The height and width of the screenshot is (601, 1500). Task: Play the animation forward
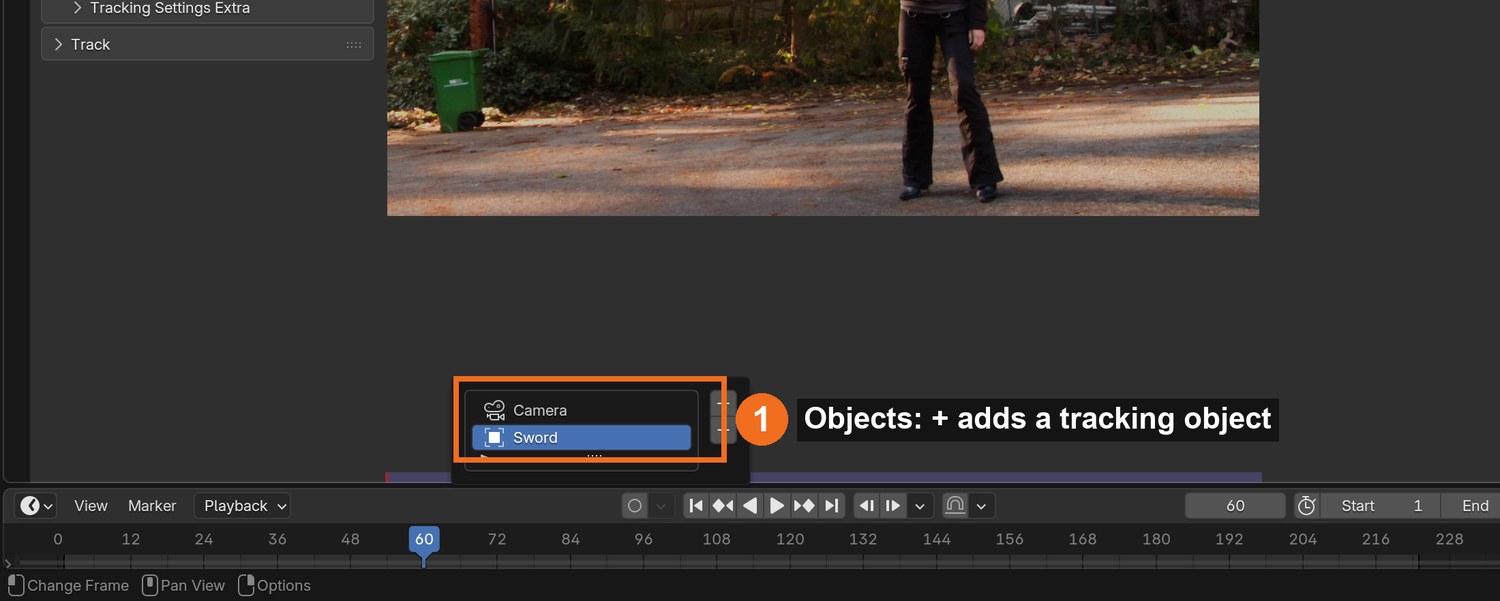tap(777, 506)
